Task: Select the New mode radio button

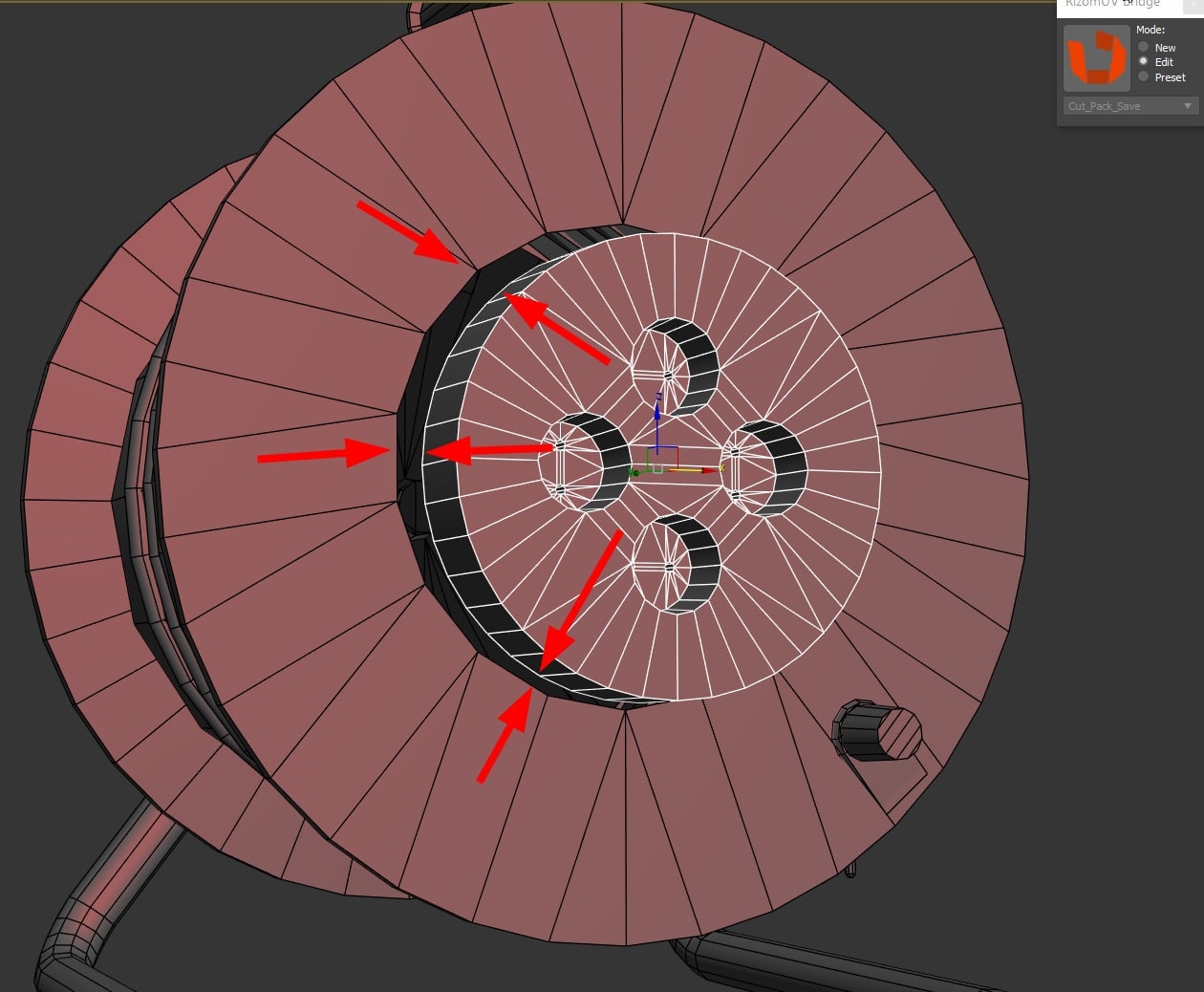Action: point(1143,47)
